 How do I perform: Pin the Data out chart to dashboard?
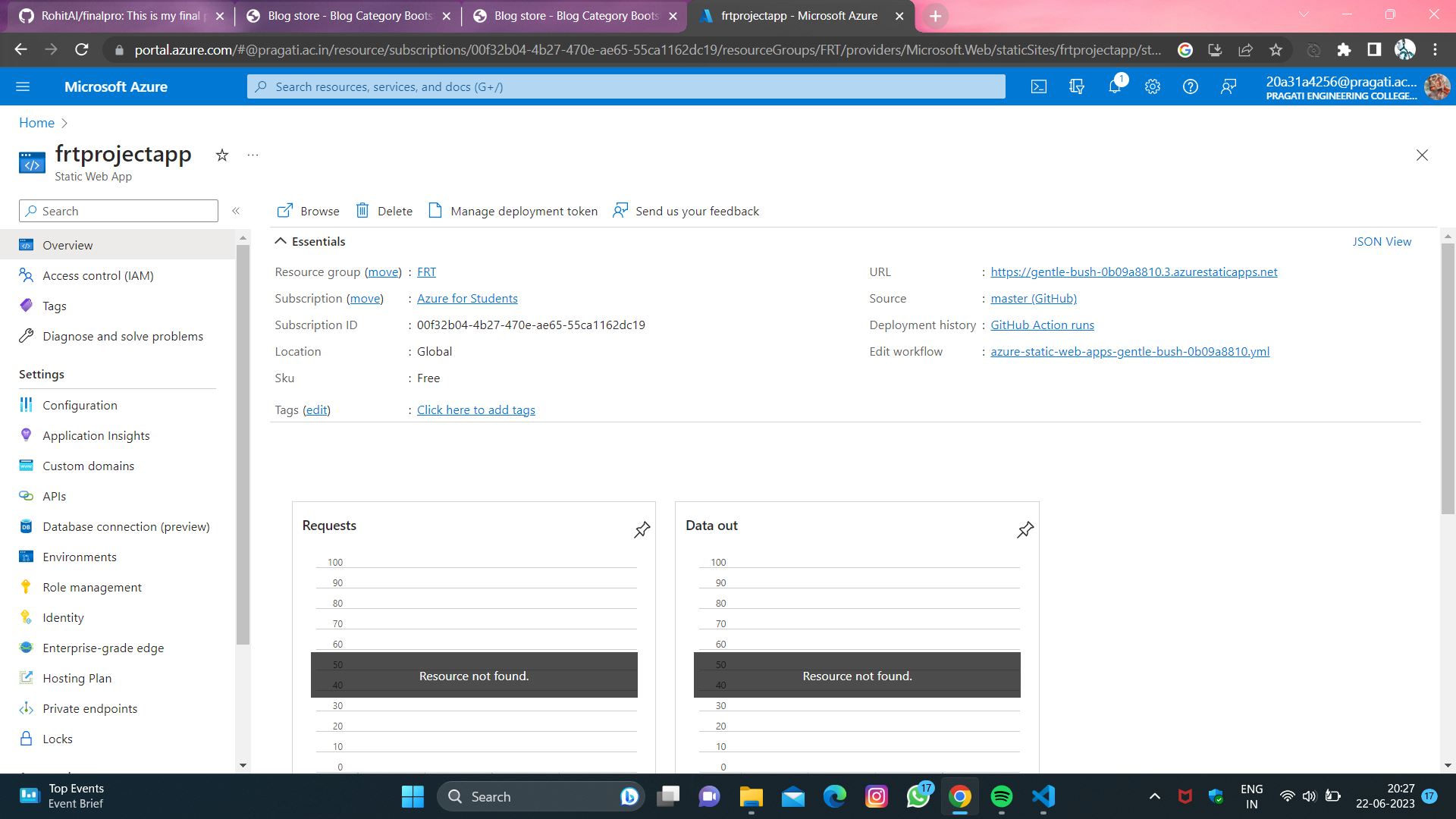point(1025,529)
